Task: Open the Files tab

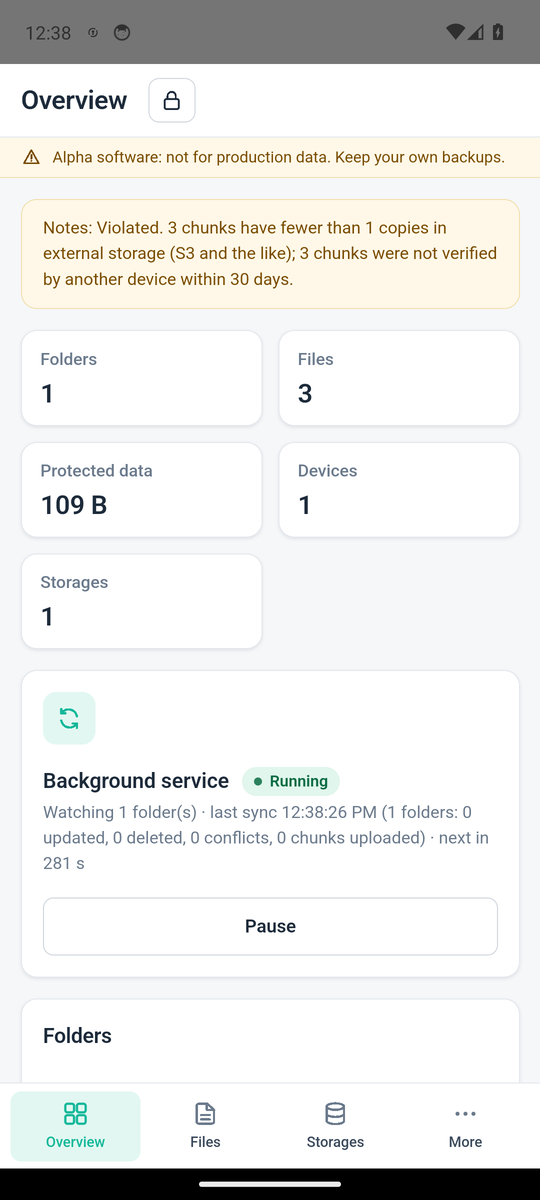Action: click(205, 1126)
